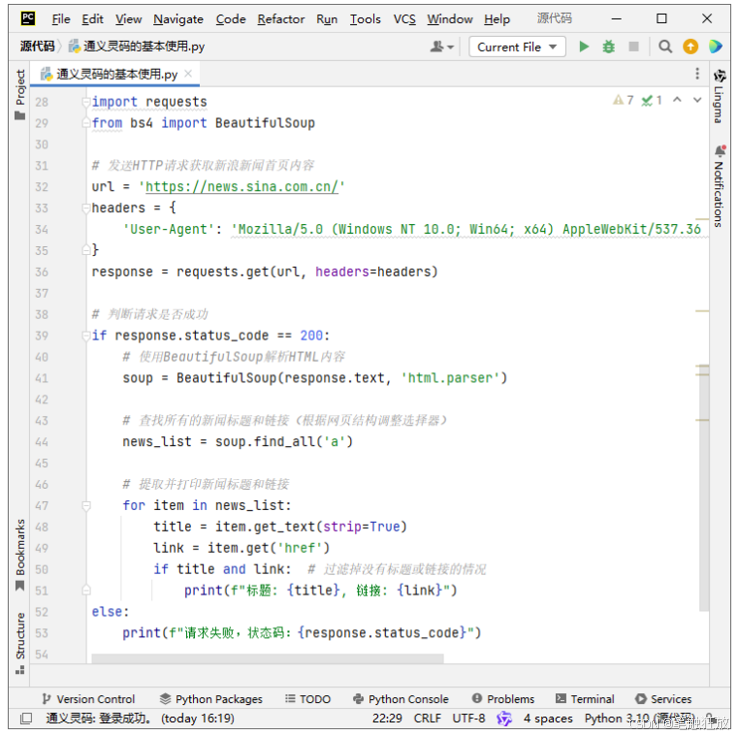Open the Lingma side panel

tap(719, 96)
